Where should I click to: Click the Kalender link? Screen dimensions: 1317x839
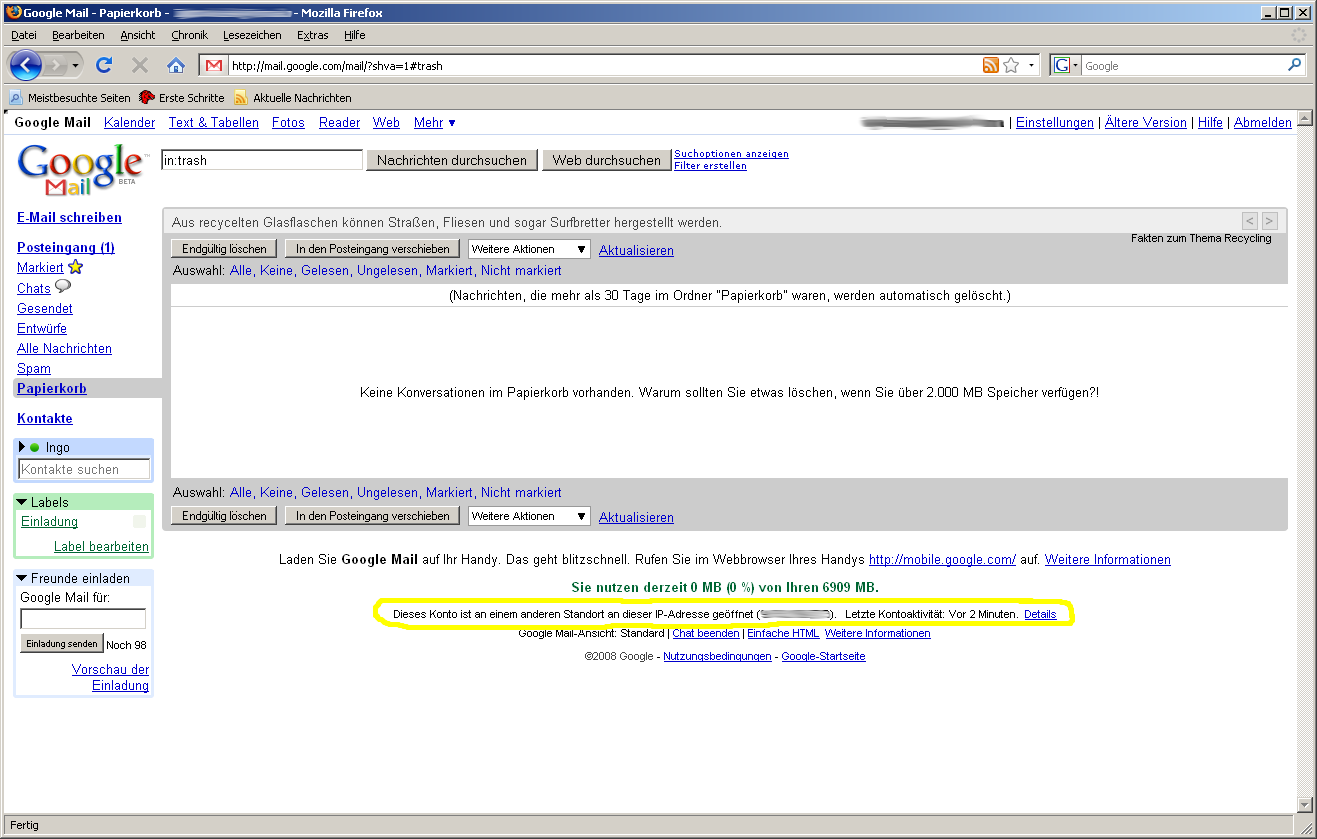(130, 123)
